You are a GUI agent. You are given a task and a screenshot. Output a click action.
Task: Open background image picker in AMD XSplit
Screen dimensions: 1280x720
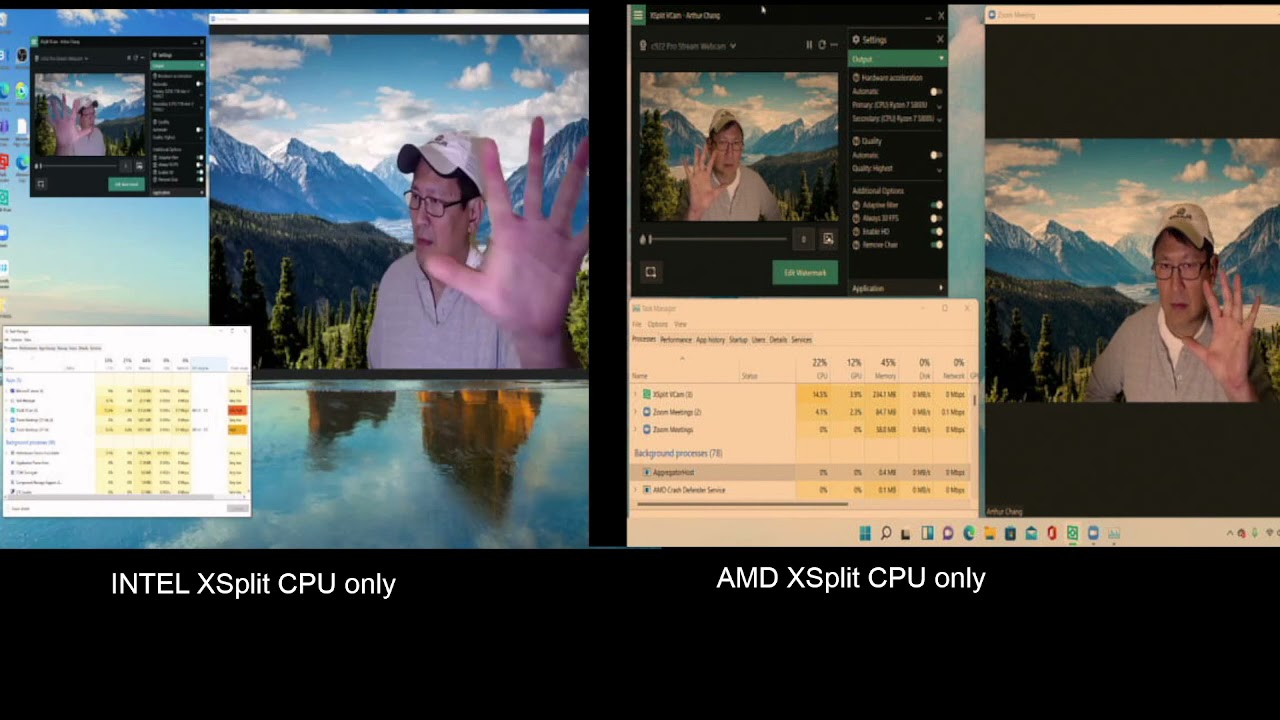pos(828,239)
